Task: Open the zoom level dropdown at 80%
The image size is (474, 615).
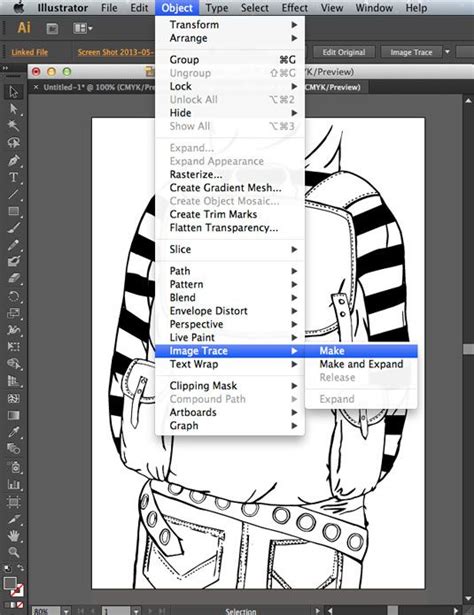Action: coord(66,611)
